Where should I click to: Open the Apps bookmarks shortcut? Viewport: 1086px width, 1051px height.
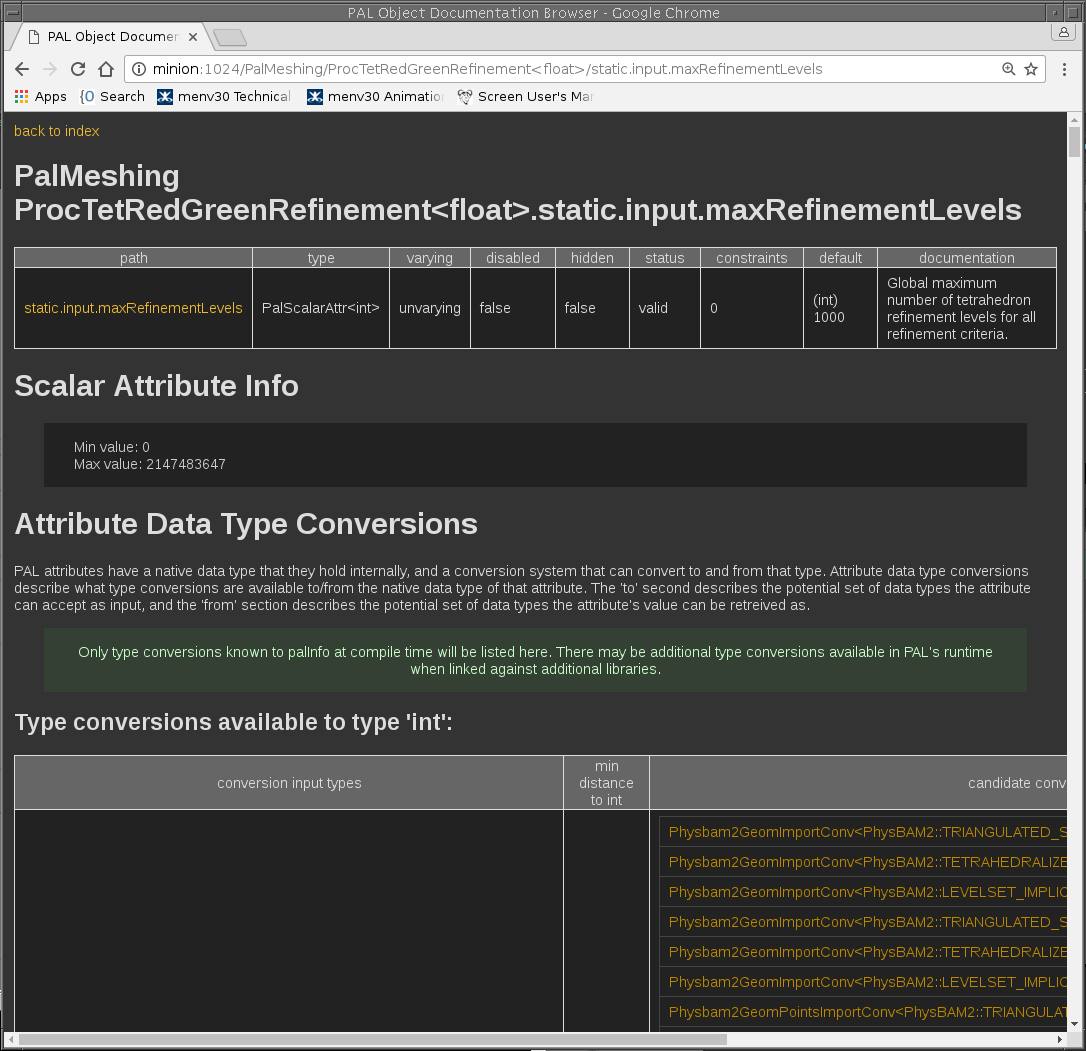point(40,97)
